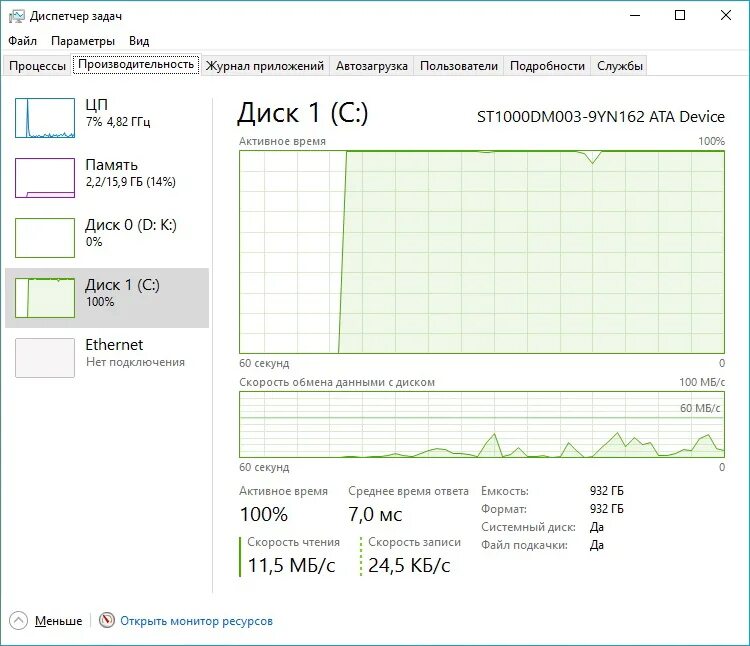Click the 11,5 МБ/с read speed value
The height and width of the screenshot is (646, 750).
coord(291,565)
